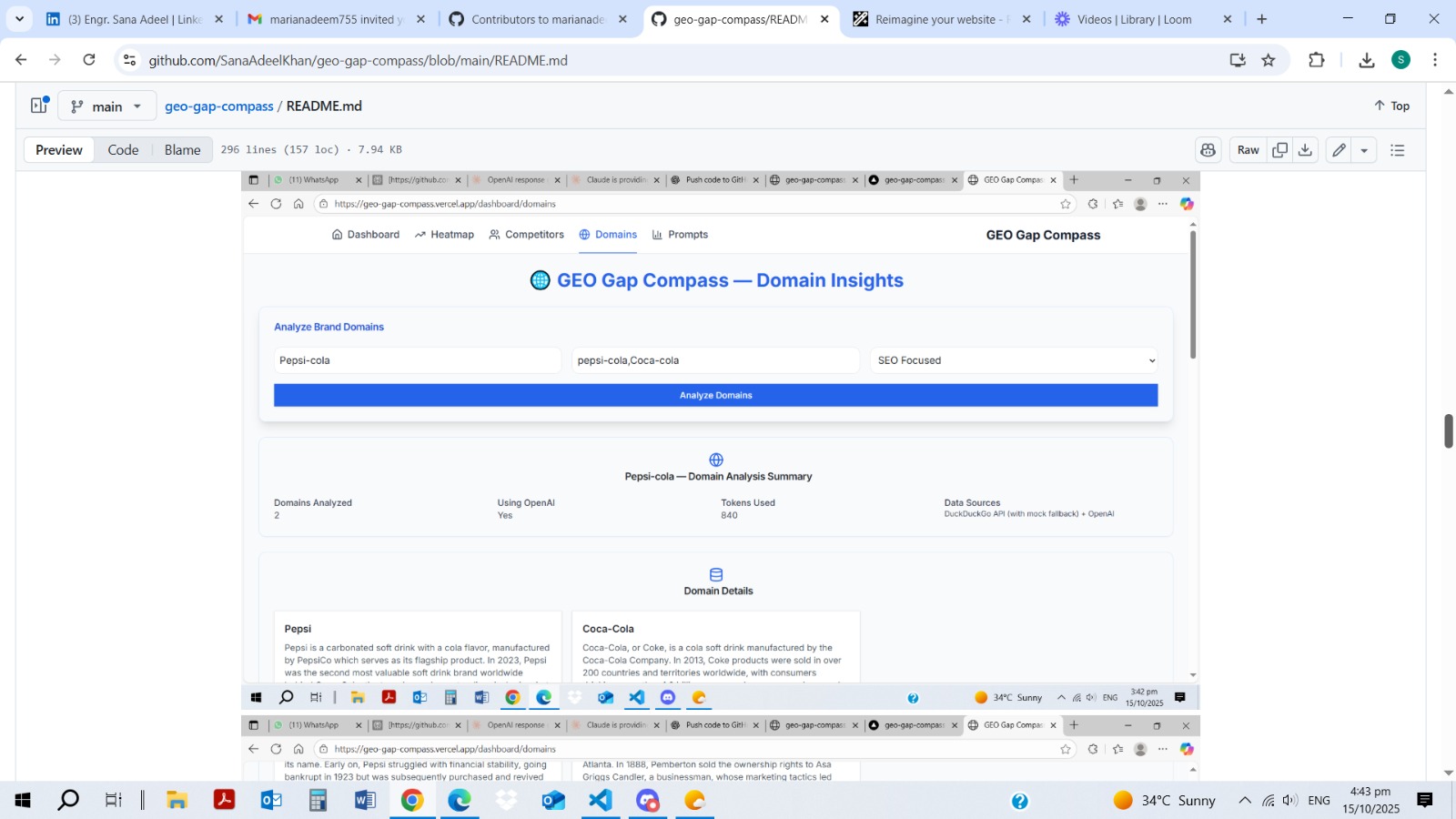Switch to the Code view tab
Image resolution: width=1456 pixels, height=819 pixels.
coord(123,150)
